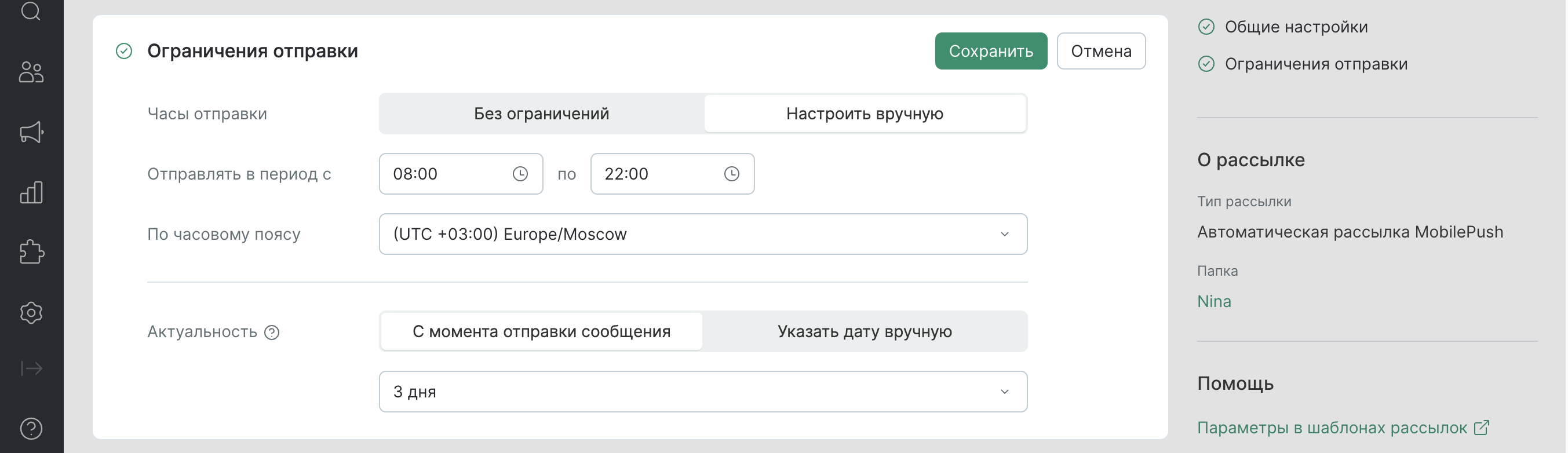The height and width of the screenshot is (453, 1568).
Task: Choose Указать дату вручную
Action: 865,332
